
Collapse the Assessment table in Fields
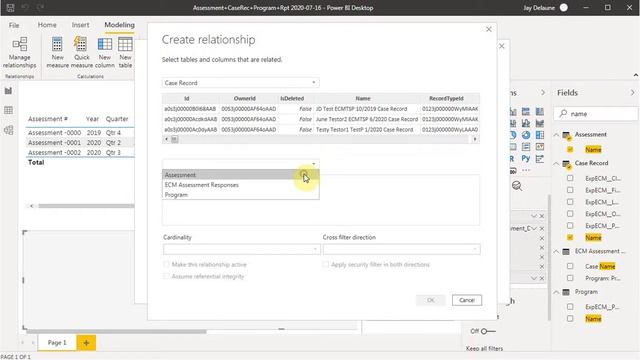(x=556, y=135)
